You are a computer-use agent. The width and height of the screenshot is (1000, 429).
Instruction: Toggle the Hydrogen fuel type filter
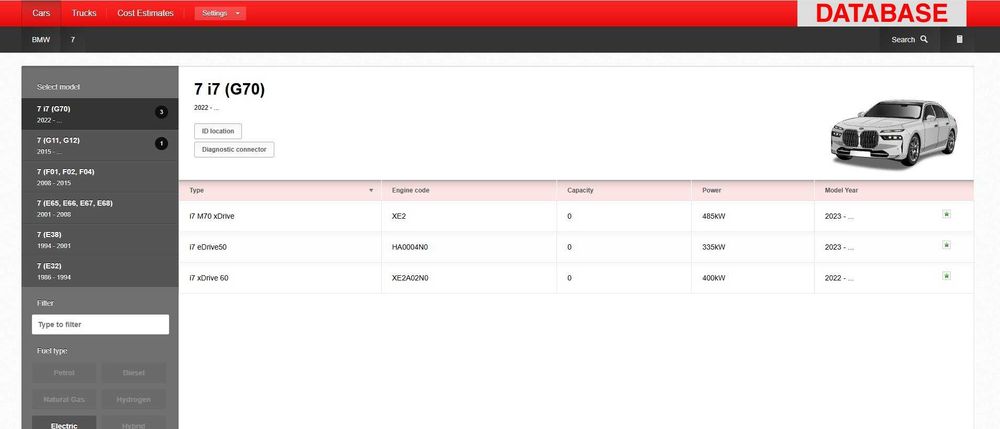[134, 400]
